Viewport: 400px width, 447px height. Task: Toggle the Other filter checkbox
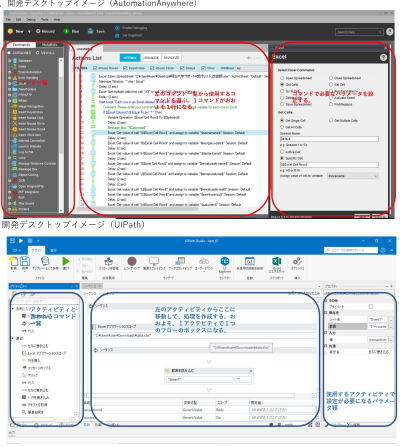(x=203, y=68)
